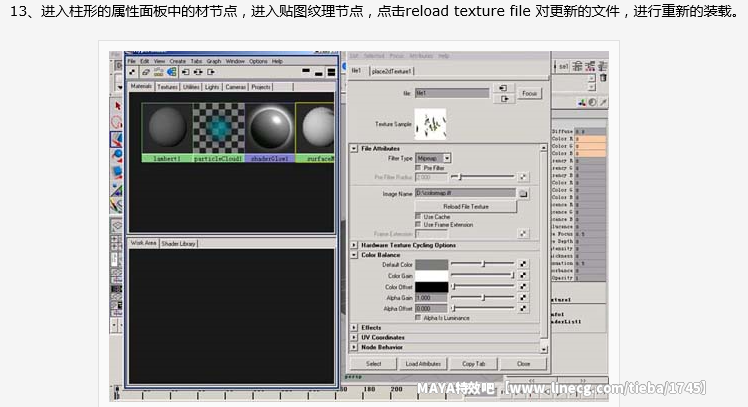Click the Select button at bottom
Image resolution: width=748 pixels, height=407 pixels.
click(x=374, y=364)
